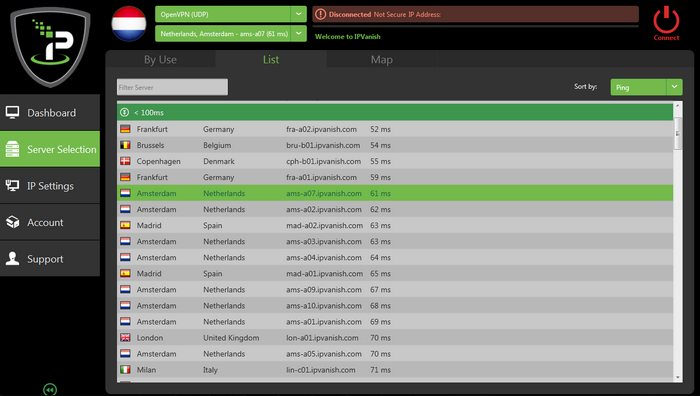
Task: Click the United Kingdom country cell
Action: [x=231, y=338]
